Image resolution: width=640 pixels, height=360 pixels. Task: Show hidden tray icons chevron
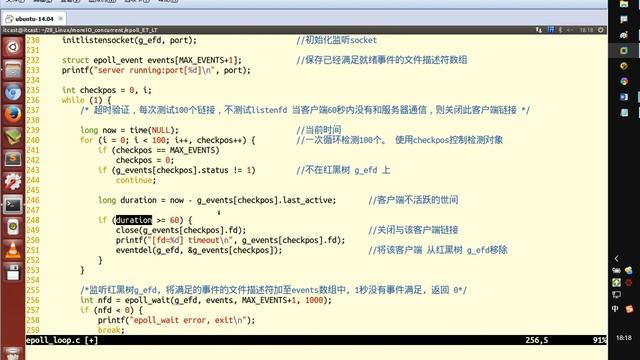click(x=616, y=258)
